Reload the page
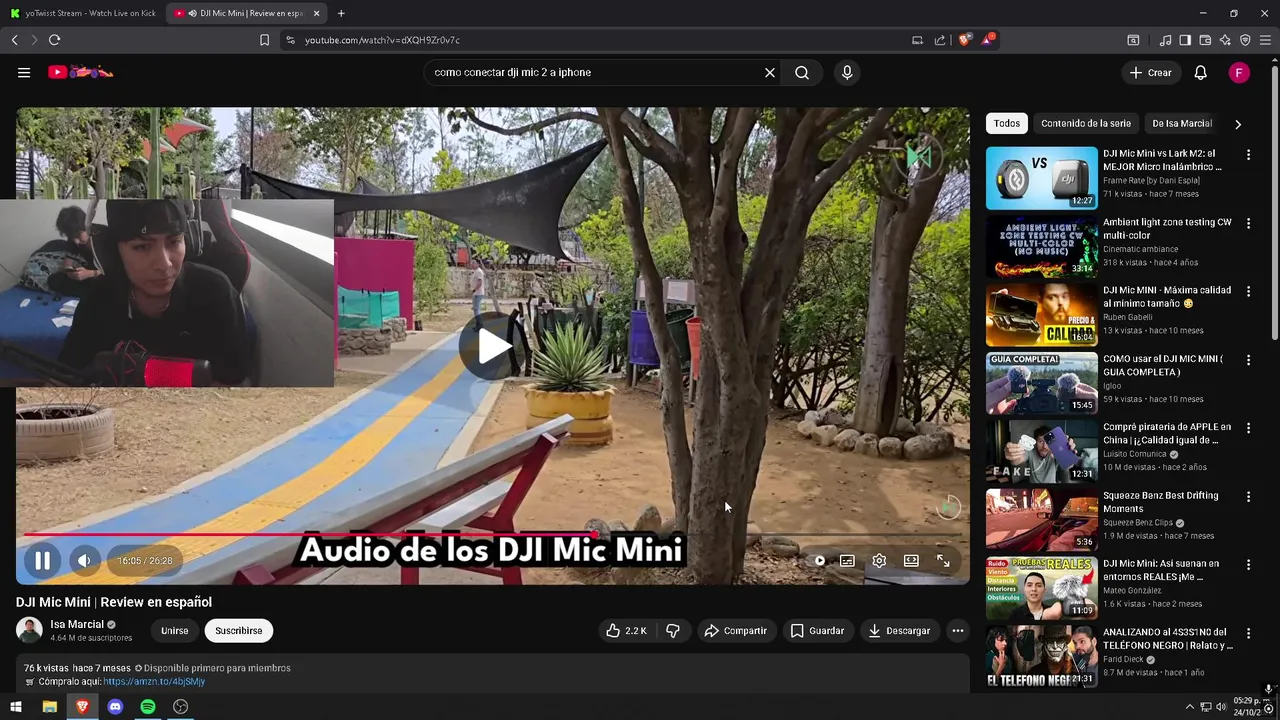The width and height of the screenshot is (1280, 720). coord(54,40)
